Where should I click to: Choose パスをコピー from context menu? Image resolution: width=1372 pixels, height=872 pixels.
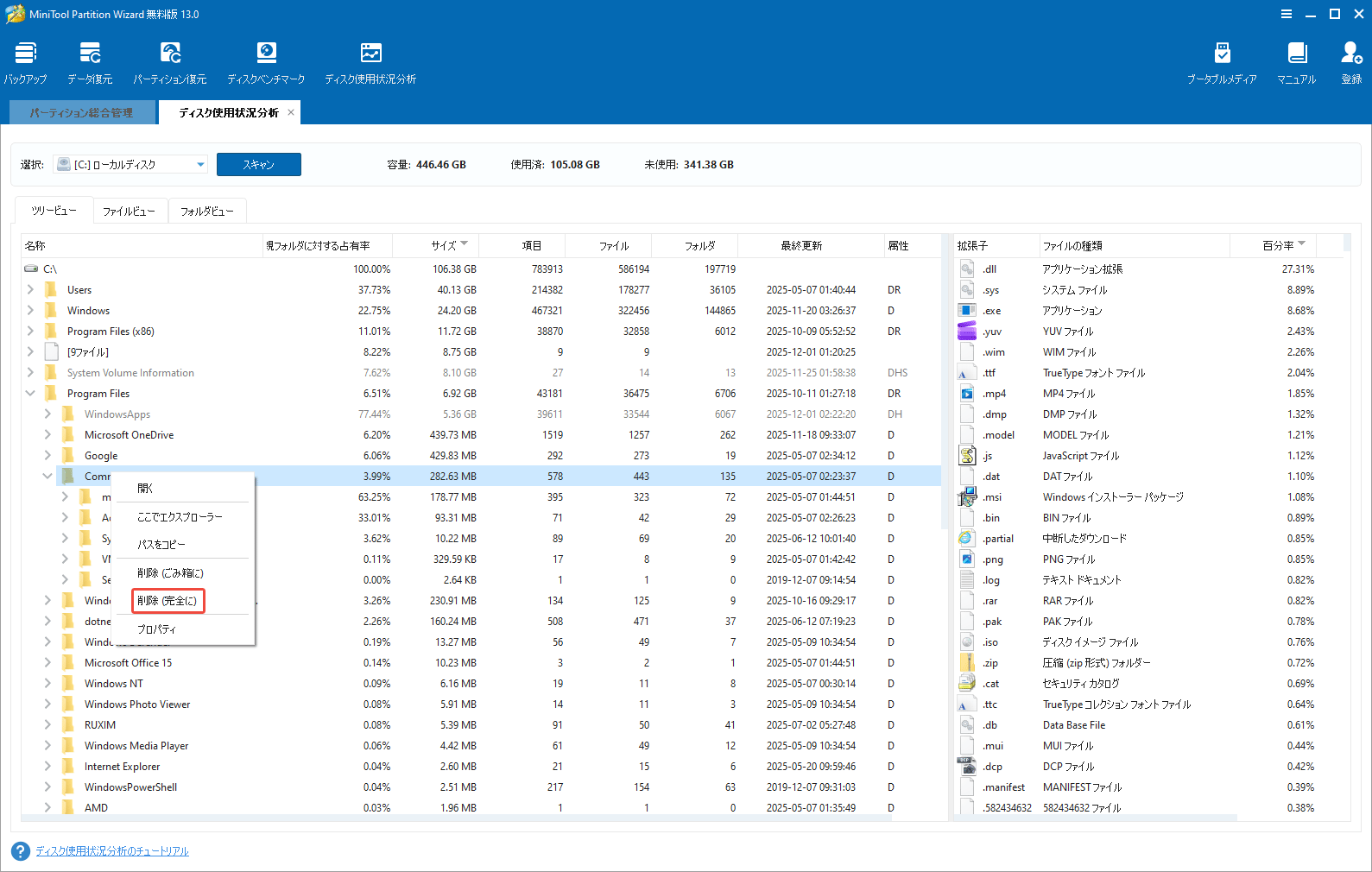pos(183,545)
